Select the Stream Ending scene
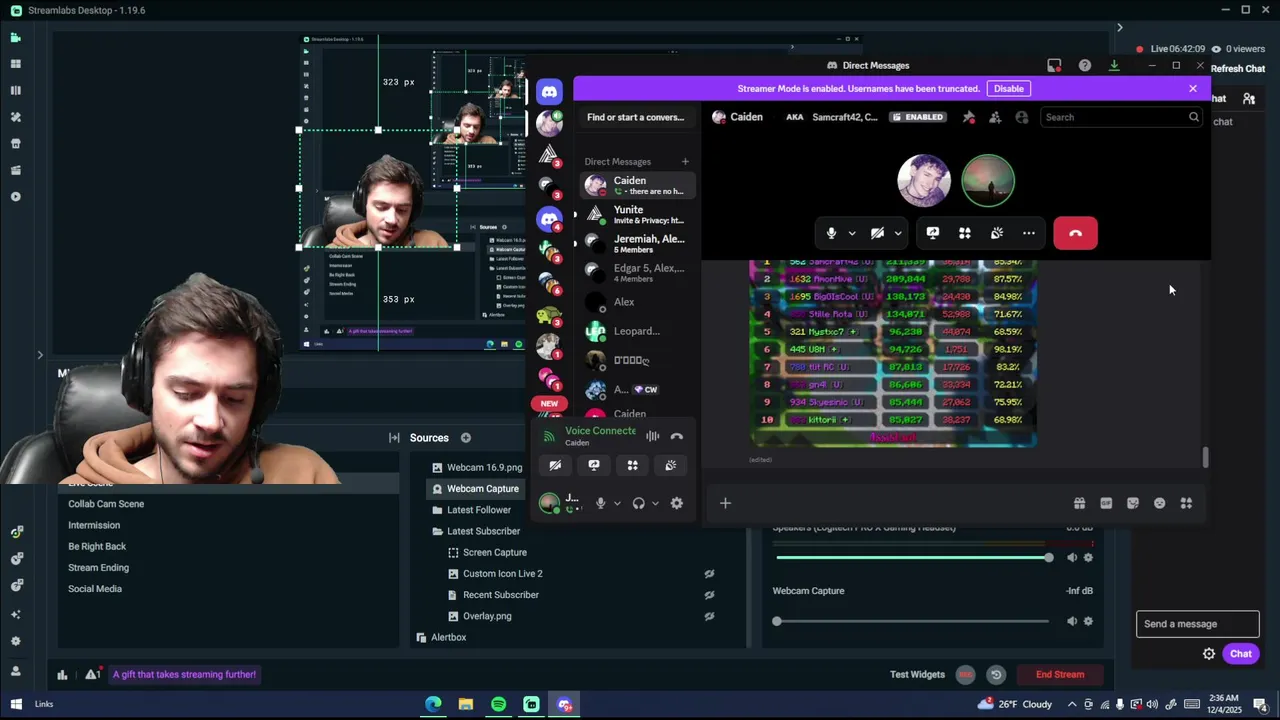This screenshot has width=1280, height=720. [x=98, y=568]
